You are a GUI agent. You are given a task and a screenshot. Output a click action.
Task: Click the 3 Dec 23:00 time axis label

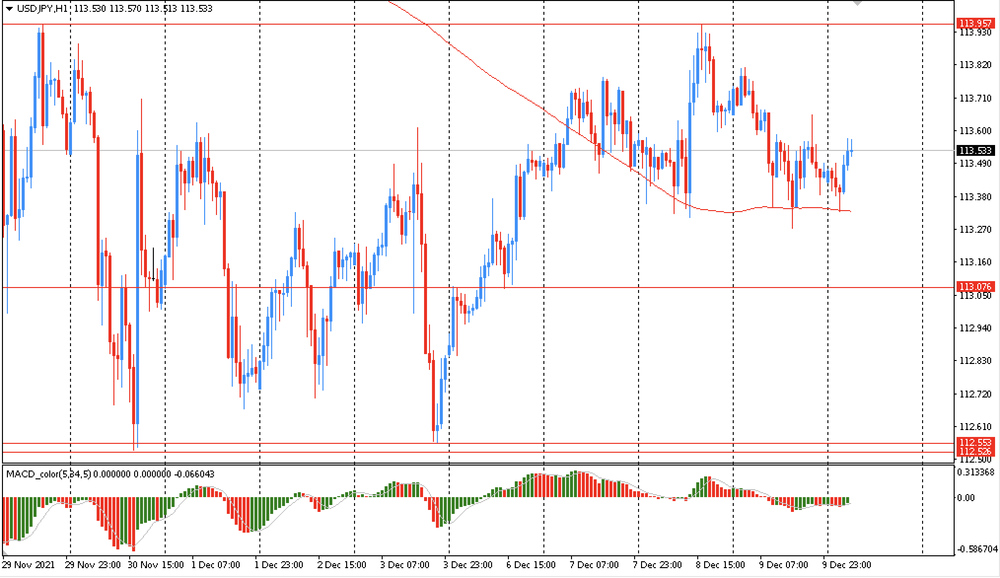click(468, 565)
